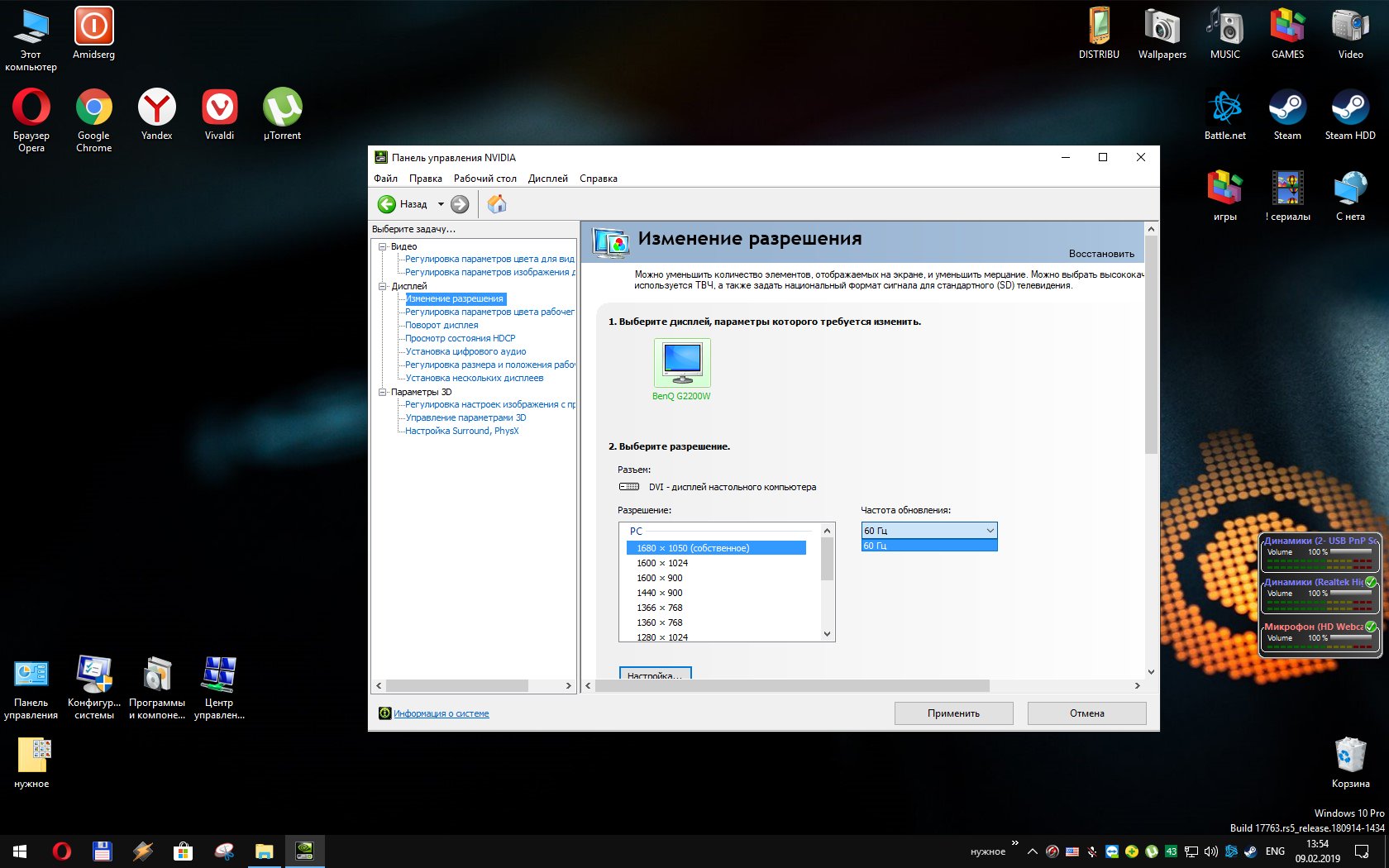
Task: Click muted microphone tray icon
Action: [x=1092, y=851]
